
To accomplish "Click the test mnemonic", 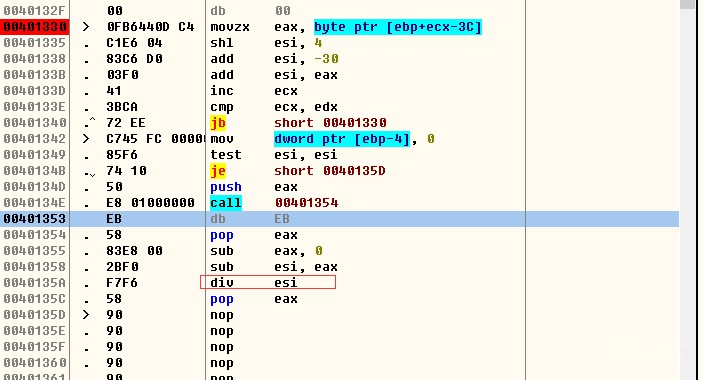I will coord(226,155).
